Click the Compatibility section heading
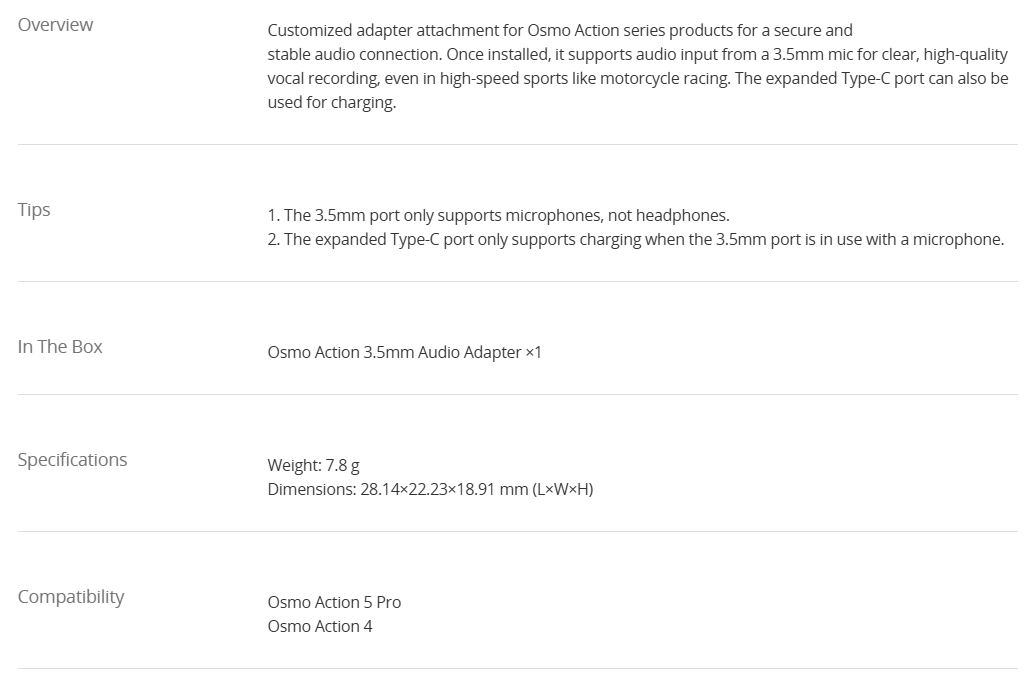The image size is (1030, 691). pos(71,597)
